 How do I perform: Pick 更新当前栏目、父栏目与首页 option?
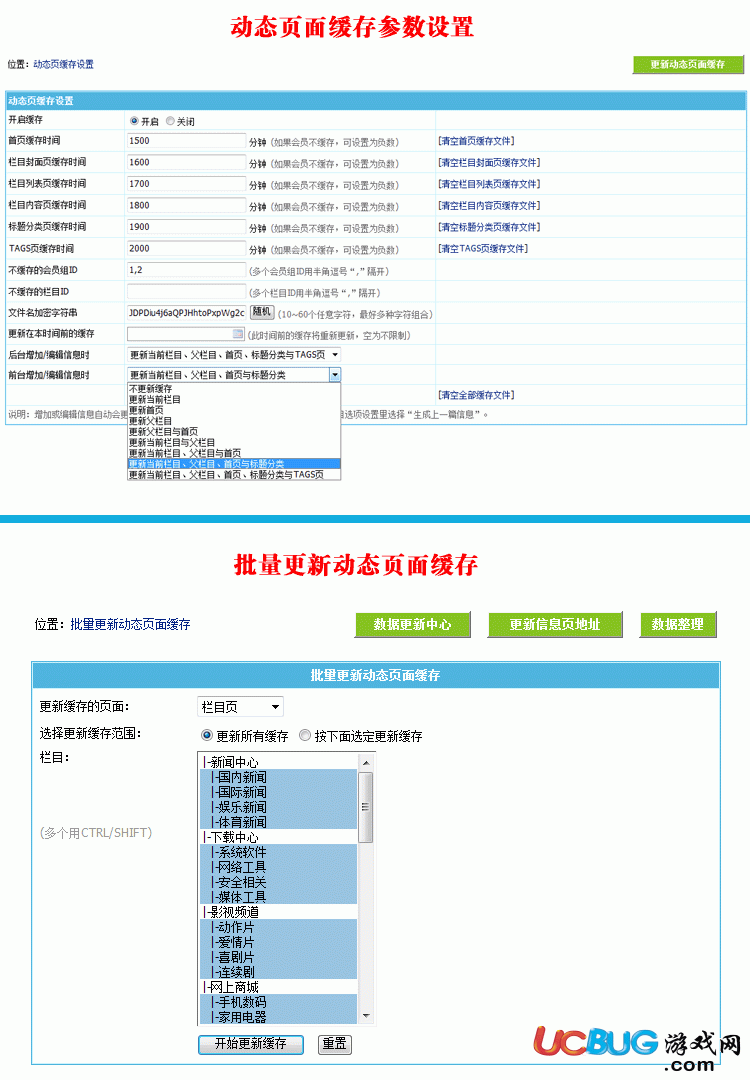[x=234, y=453]
